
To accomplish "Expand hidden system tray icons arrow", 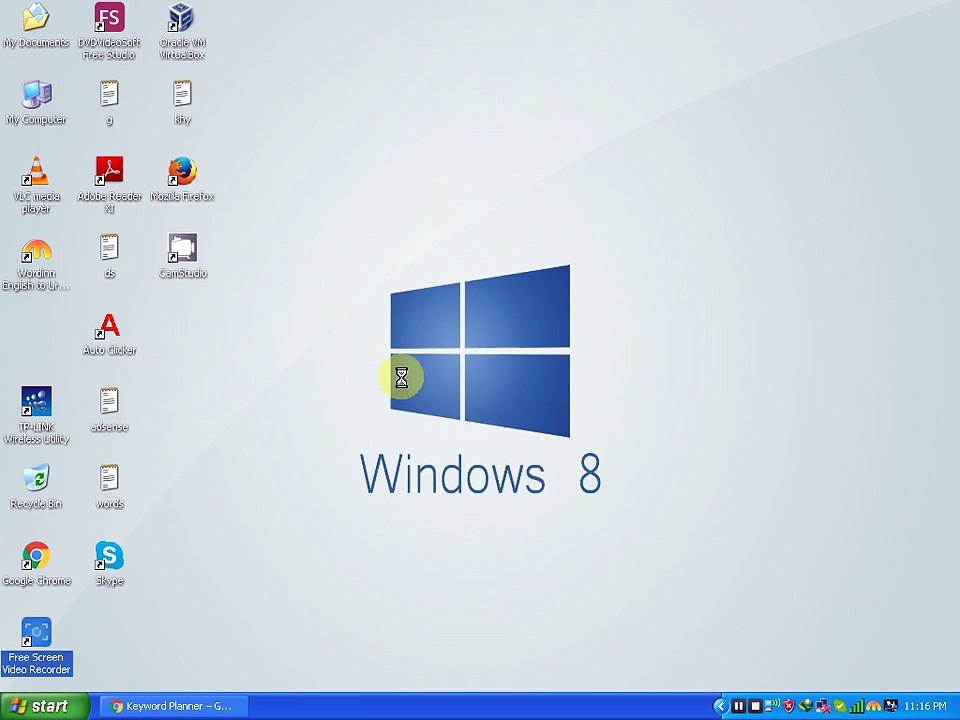I will (721, 706).
